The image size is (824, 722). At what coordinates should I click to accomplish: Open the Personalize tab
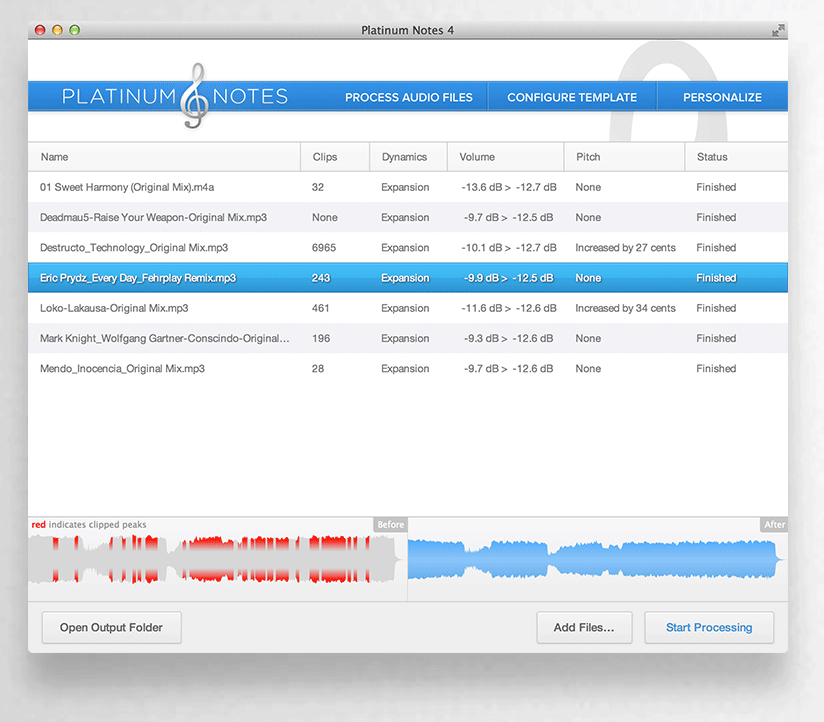(x=722, y=97)
